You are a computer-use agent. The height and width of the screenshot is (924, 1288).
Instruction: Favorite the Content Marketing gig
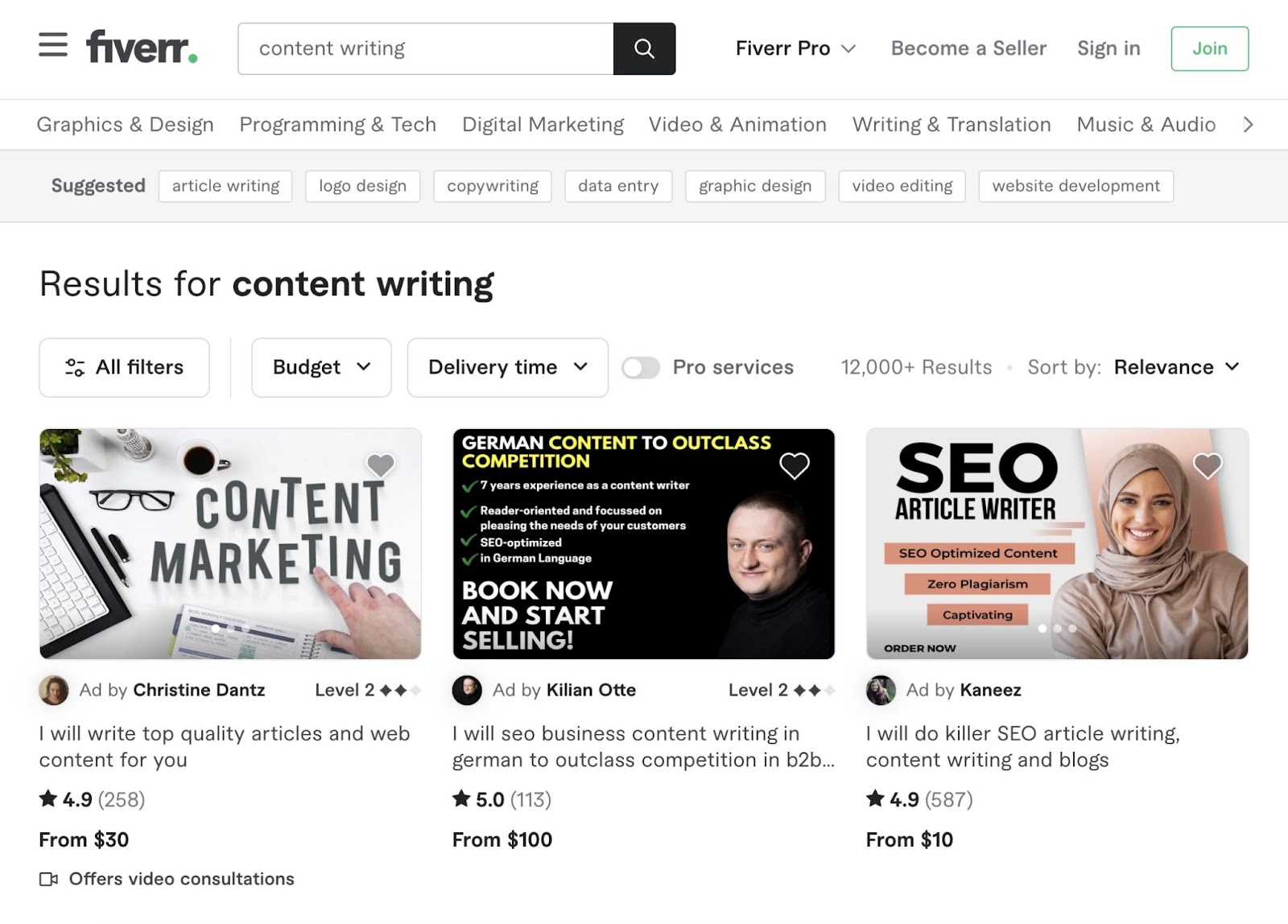[x=381, y=465]
